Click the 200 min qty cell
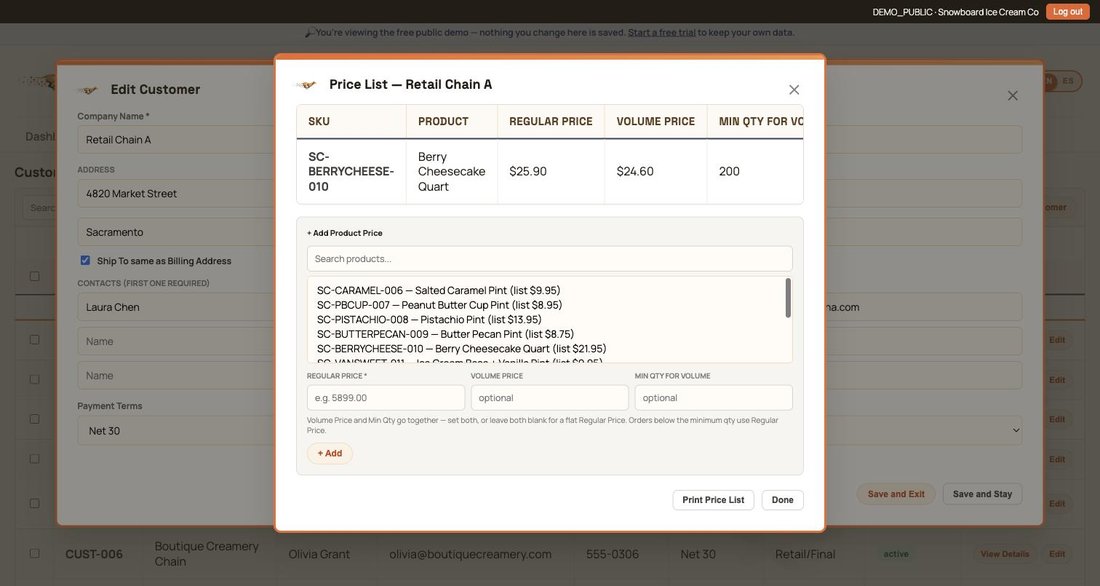Screen dimensions: 1100x586 [x=755, y=172]
